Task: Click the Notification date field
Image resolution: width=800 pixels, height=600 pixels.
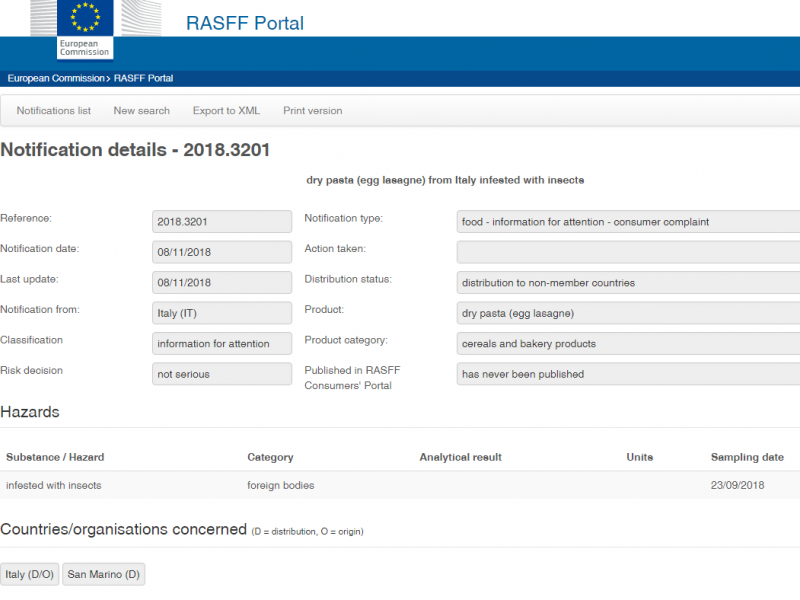Action: pos(222,252)
